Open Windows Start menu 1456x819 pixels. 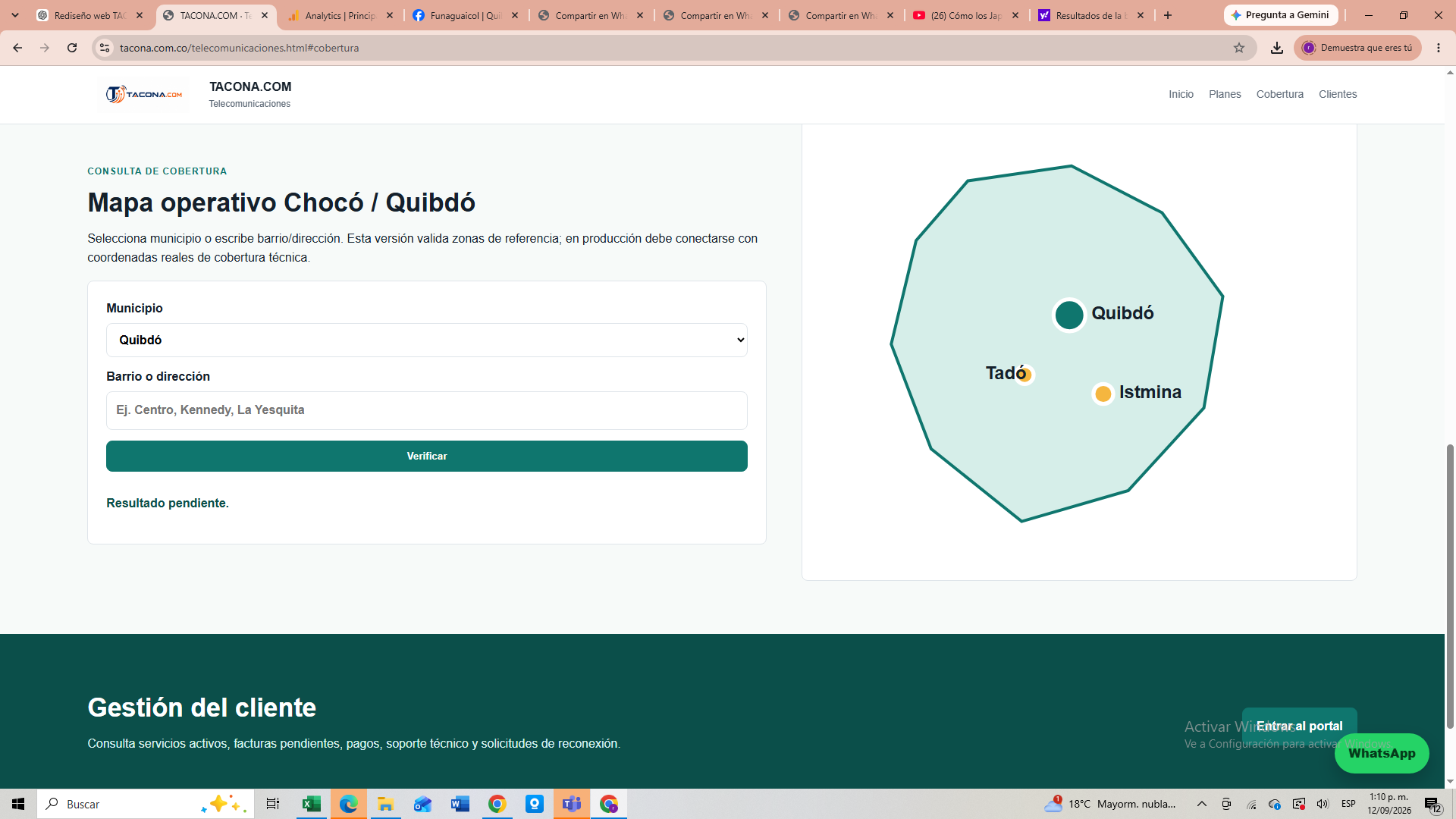(18, 804)
